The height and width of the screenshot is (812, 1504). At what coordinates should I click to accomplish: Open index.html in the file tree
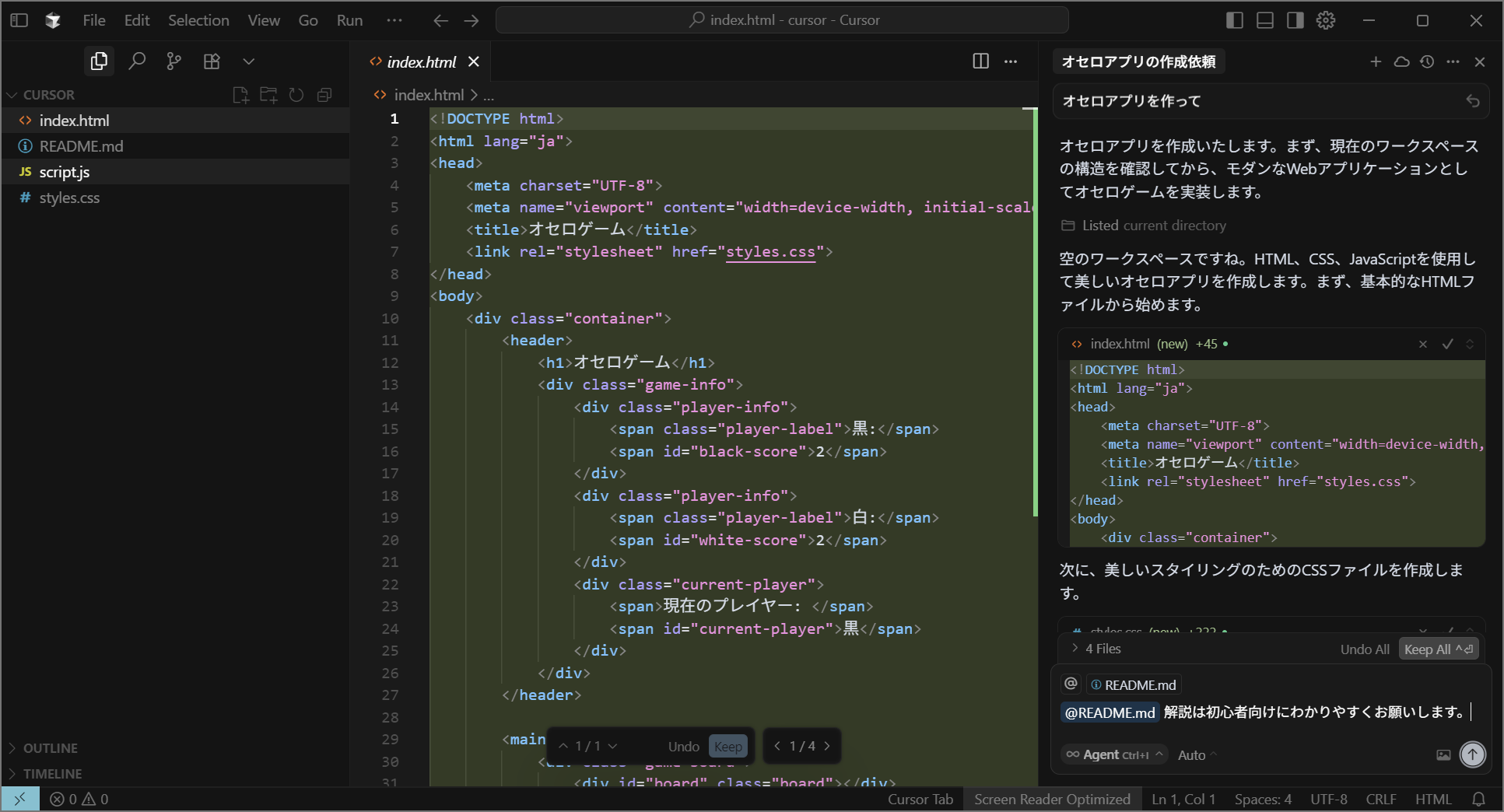175,121
